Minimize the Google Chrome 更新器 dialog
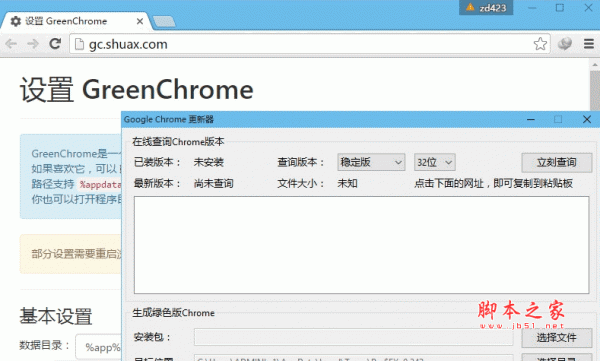The height and width of the screenshot is (361, 600). [x=531, y=119]
